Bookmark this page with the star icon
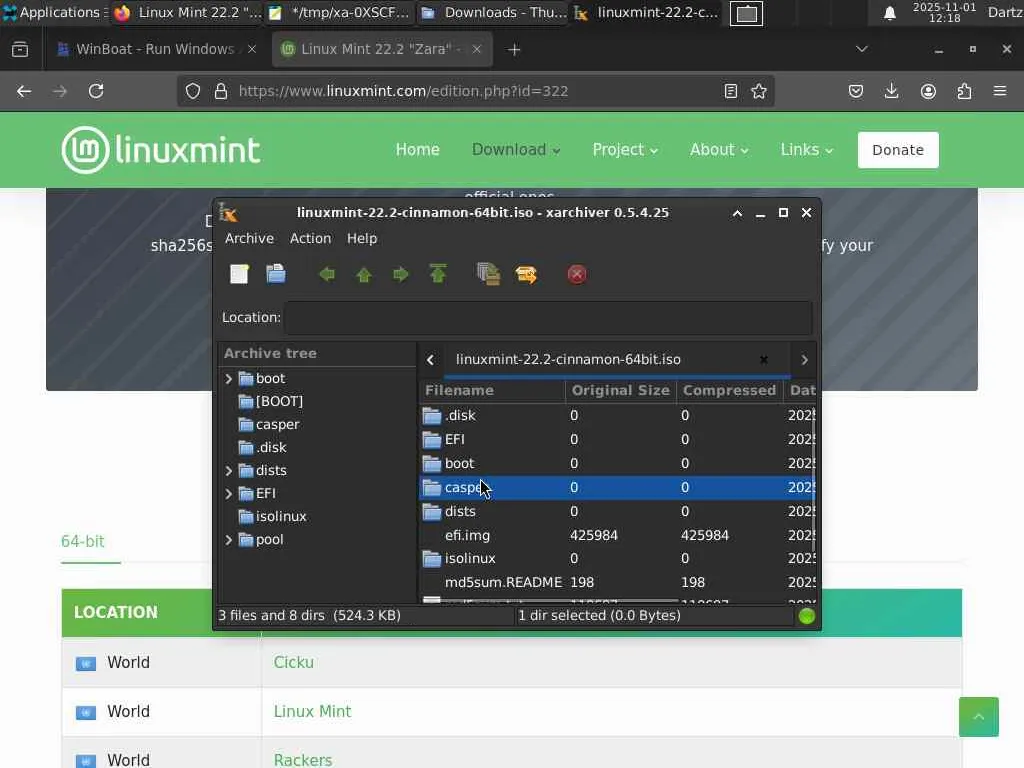The height and width of the screenshot is (768, 1024). [758, 91]
